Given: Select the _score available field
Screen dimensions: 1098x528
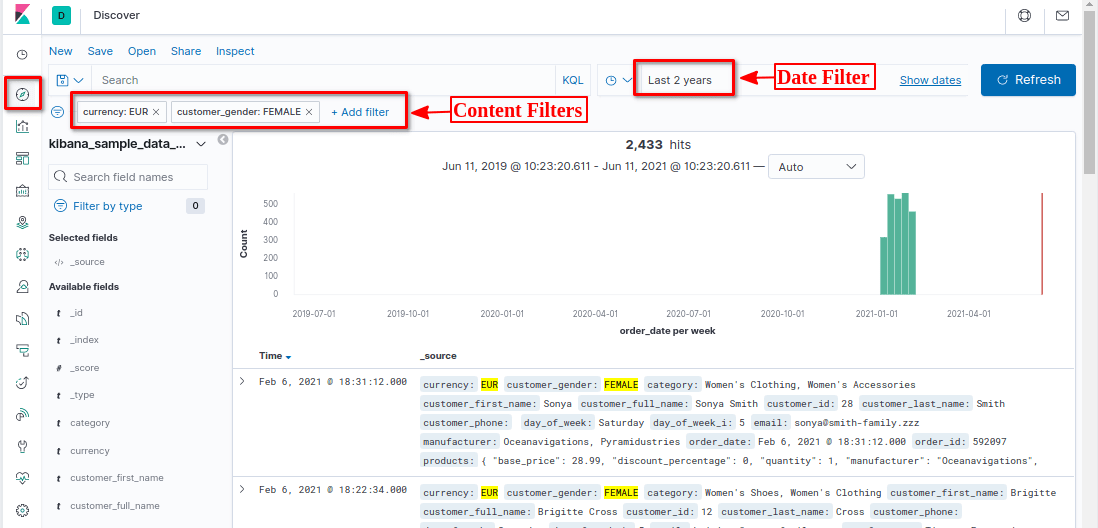Looking at the screenshot, I should (84, 368).
